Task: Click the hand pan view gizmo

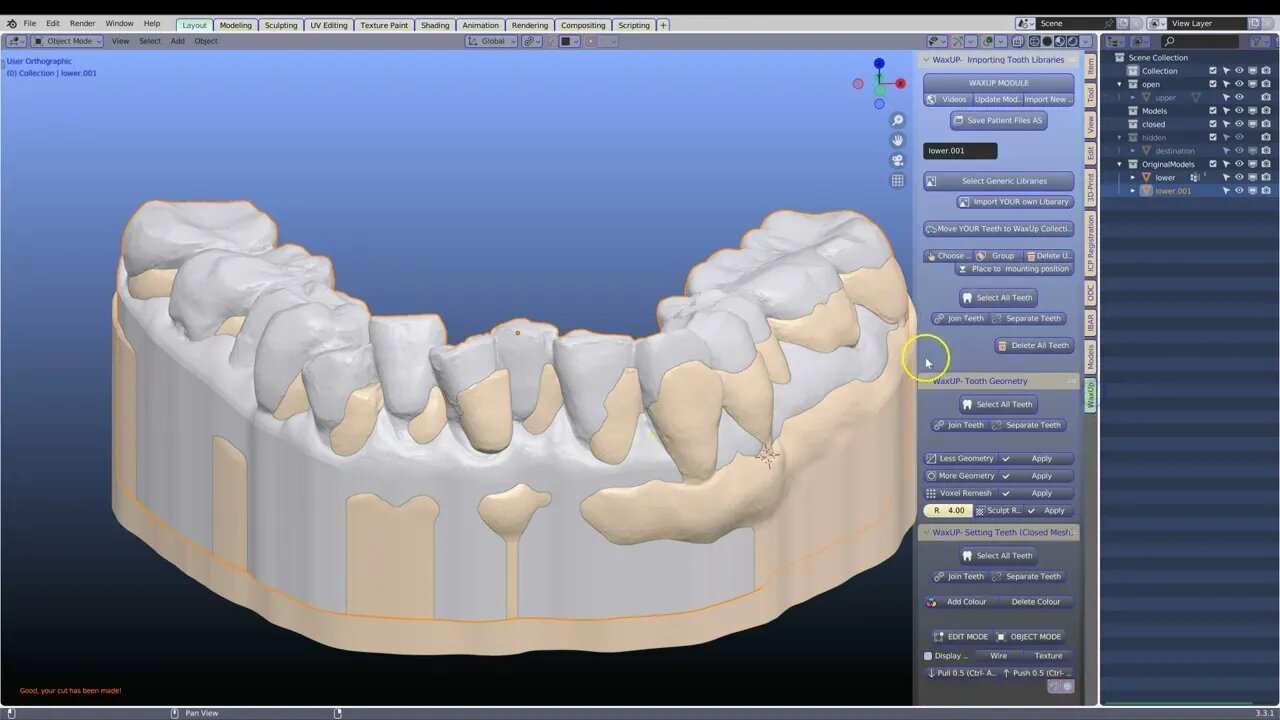Action: click(898, 140)
